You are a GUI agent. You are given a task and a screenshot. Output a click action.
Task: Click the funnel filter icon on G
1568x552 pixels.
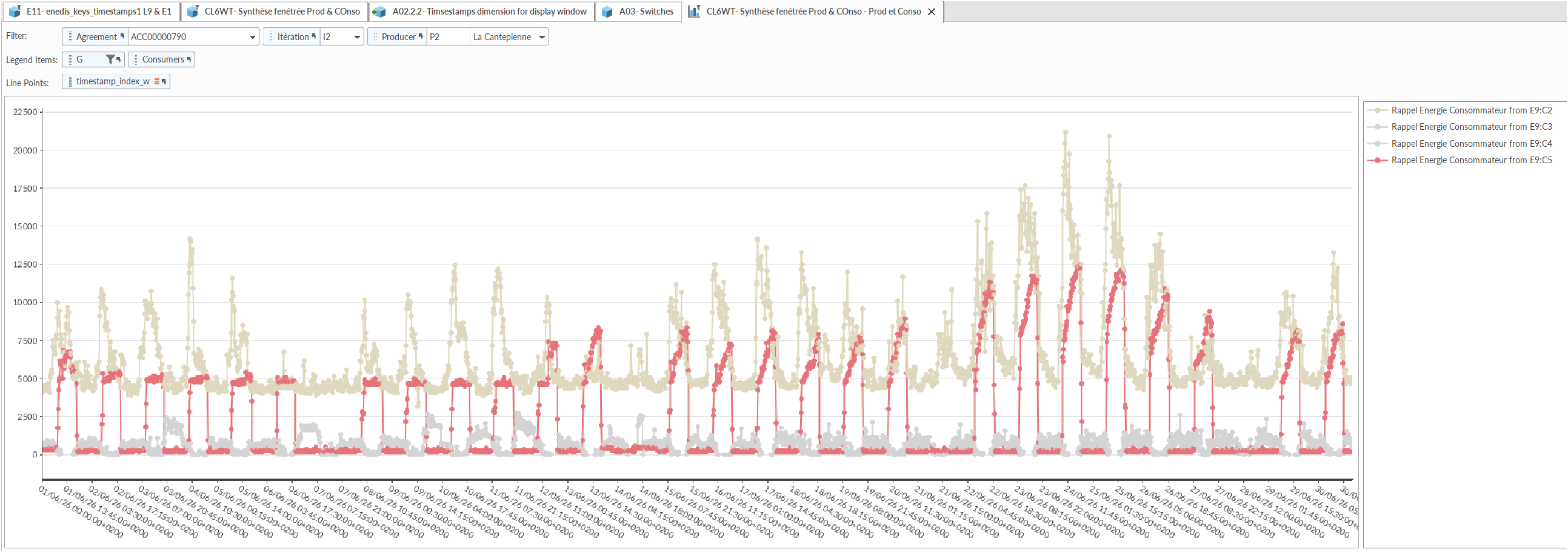click(x=110, y=59)
